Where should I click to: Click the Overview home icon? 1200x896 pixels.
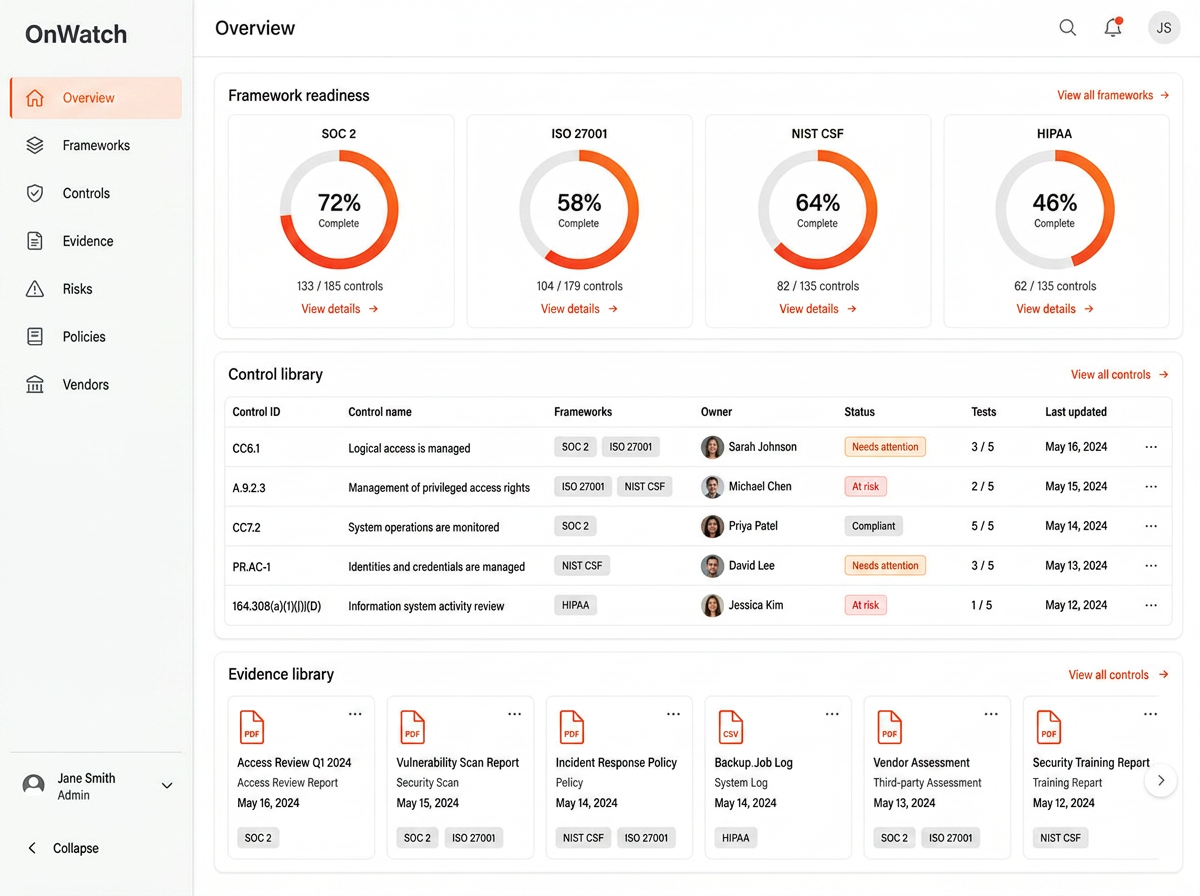[x=35, y=98]
